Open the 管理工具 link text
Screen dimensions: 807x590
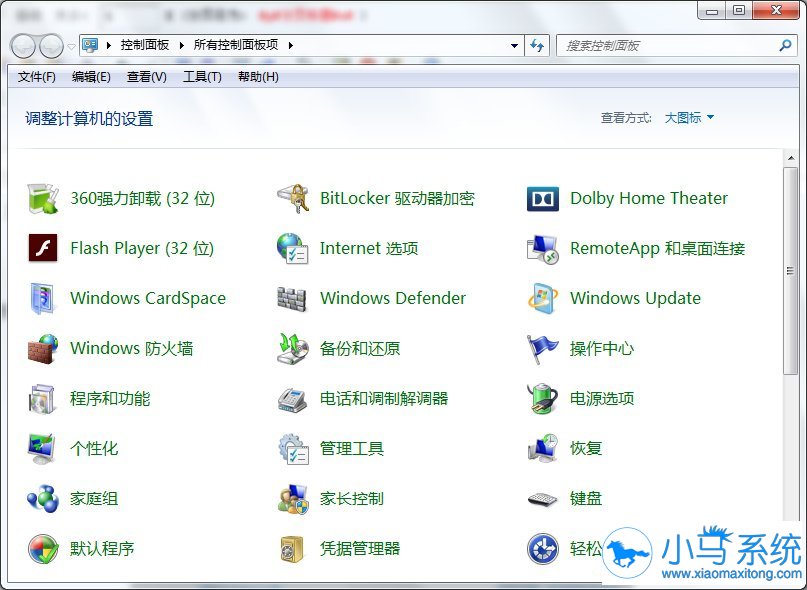coord(352,448)
